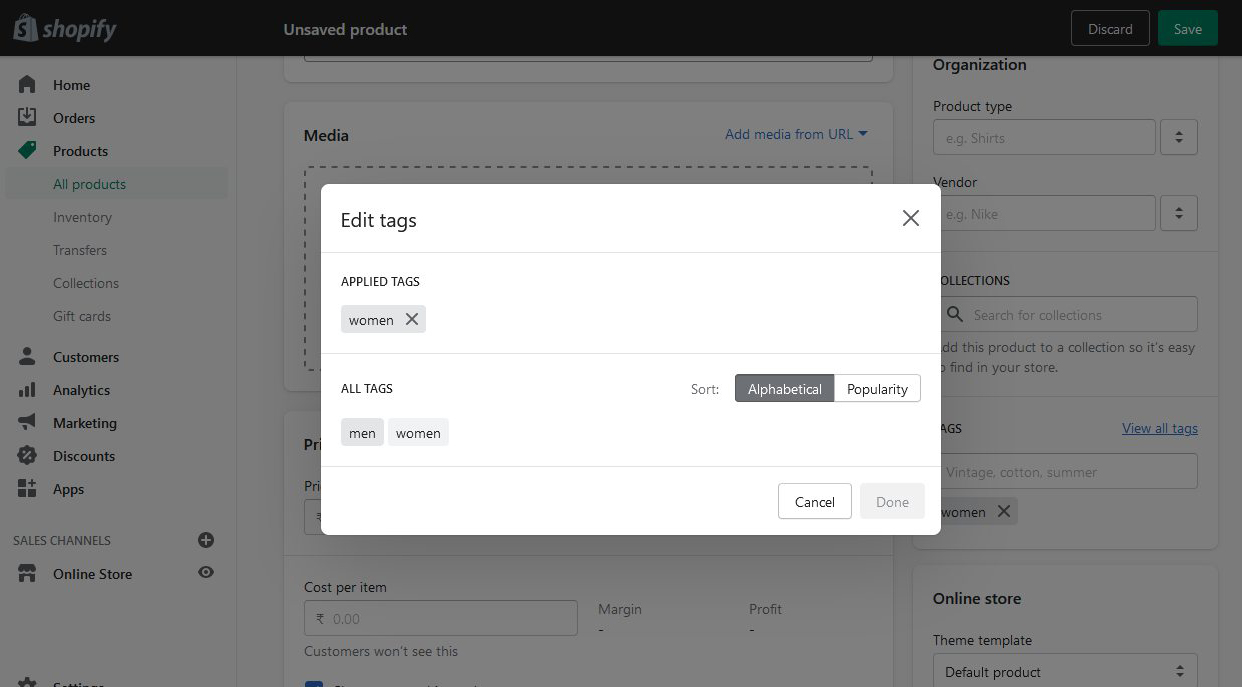Sort tags in Alphabetical order
This screenshot has width=1242, height=687.
pos(784,389)
